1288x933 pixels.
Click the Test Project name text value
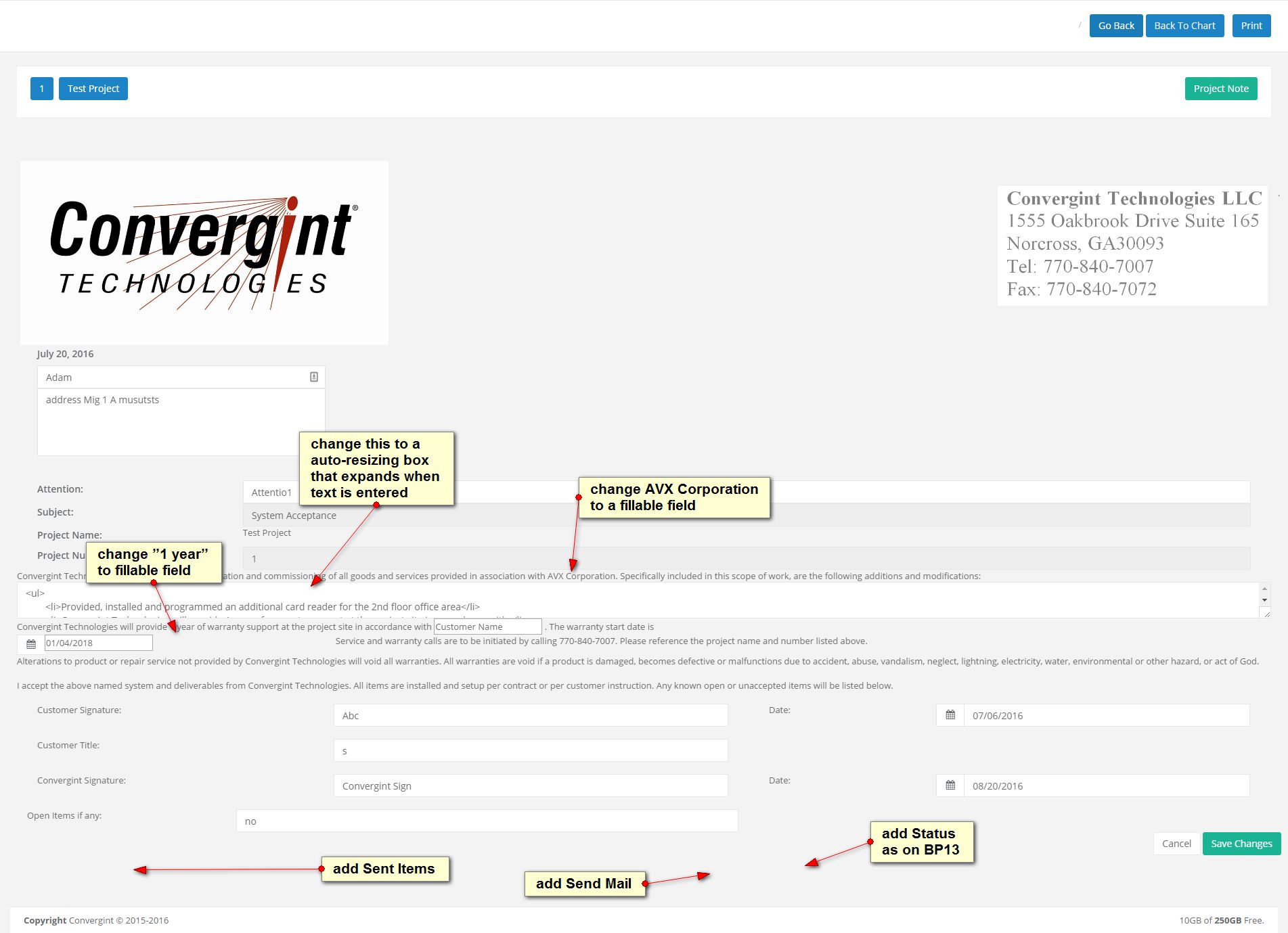click(267, 533)
